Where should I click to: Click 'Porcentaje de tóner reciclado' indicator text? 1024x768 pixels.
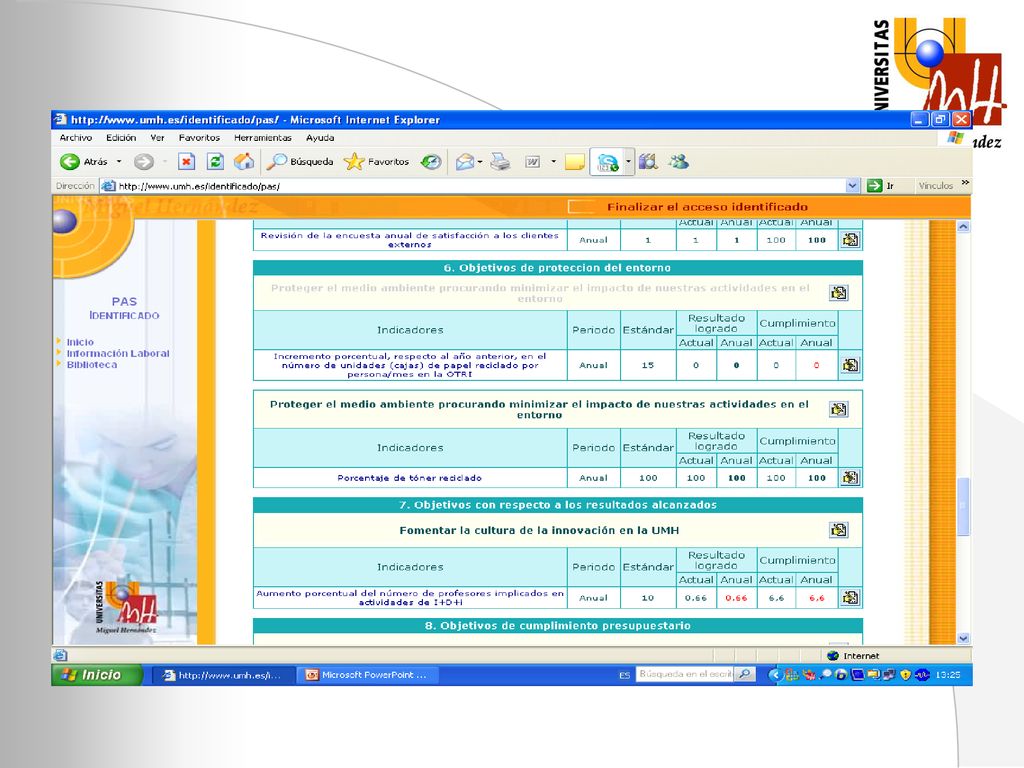pos(409,478)
